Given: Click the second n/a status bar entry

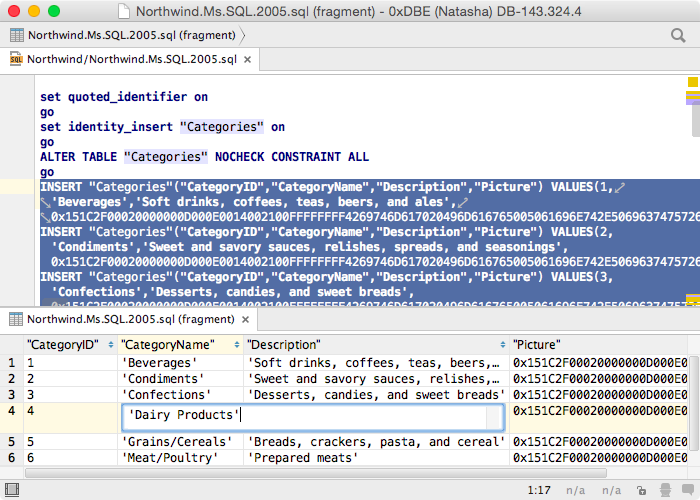Looking at the screenshot, I should [x=611, y=490].
